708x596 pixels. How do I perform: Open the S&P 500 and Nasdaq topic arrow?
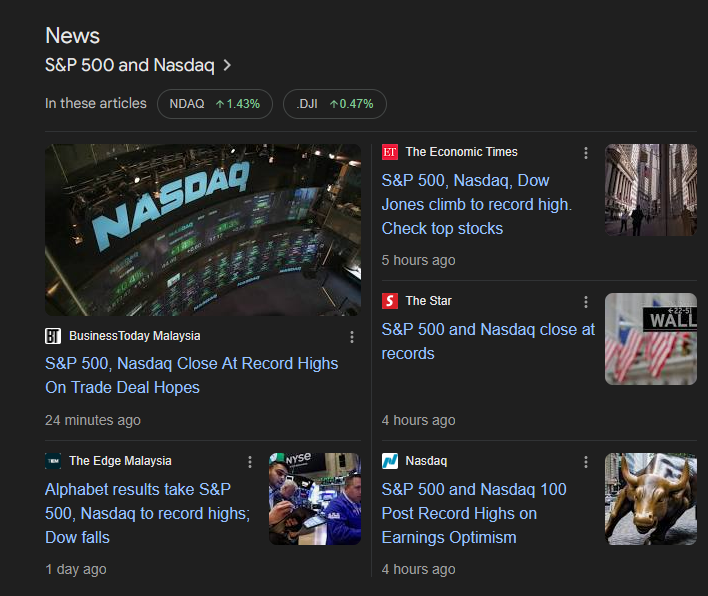coord(227,65)
